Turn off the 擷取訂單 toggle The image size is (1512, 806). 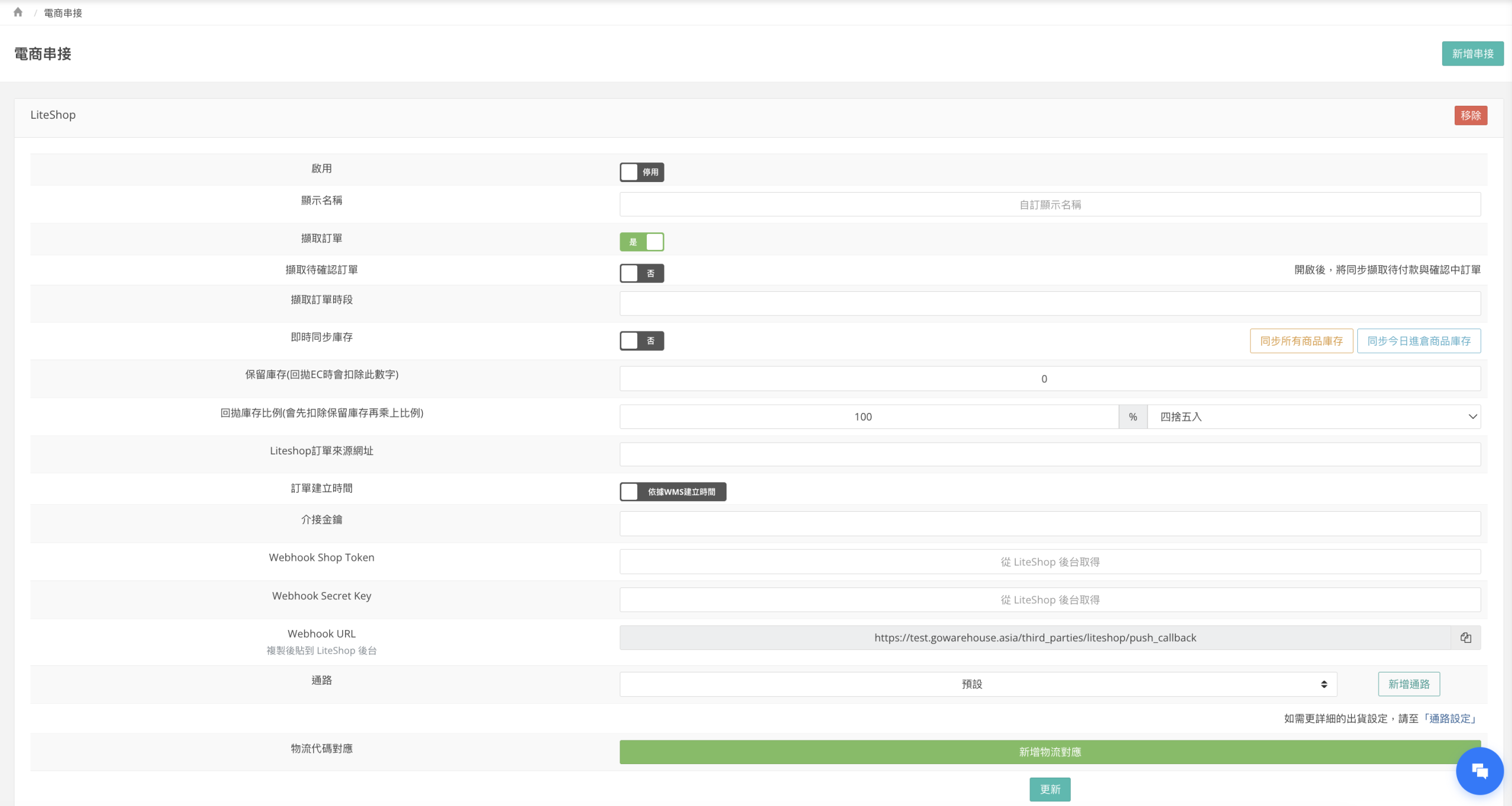point(641,242)
